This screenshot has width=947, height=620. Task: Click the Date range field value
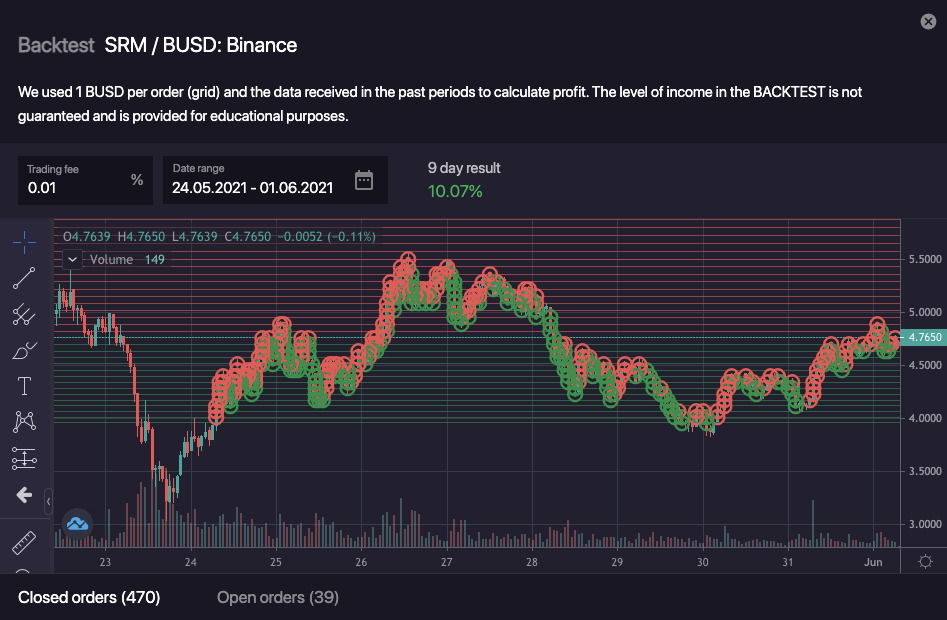252,187
